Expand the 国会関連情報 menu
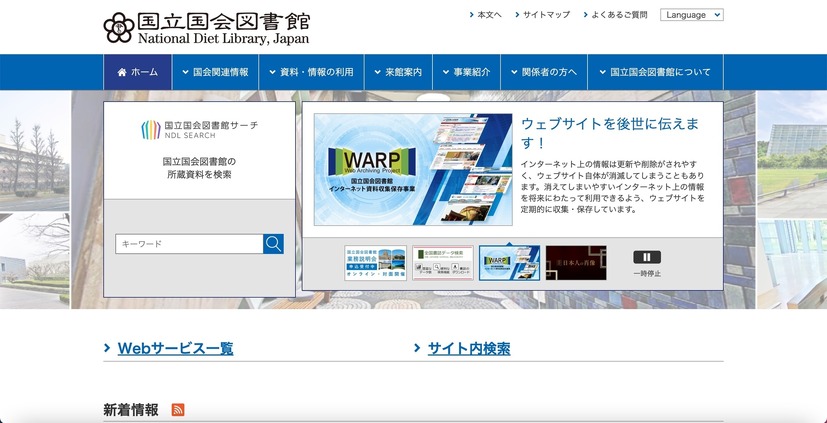The image size is (827, 423). click(x=215, y=72)
